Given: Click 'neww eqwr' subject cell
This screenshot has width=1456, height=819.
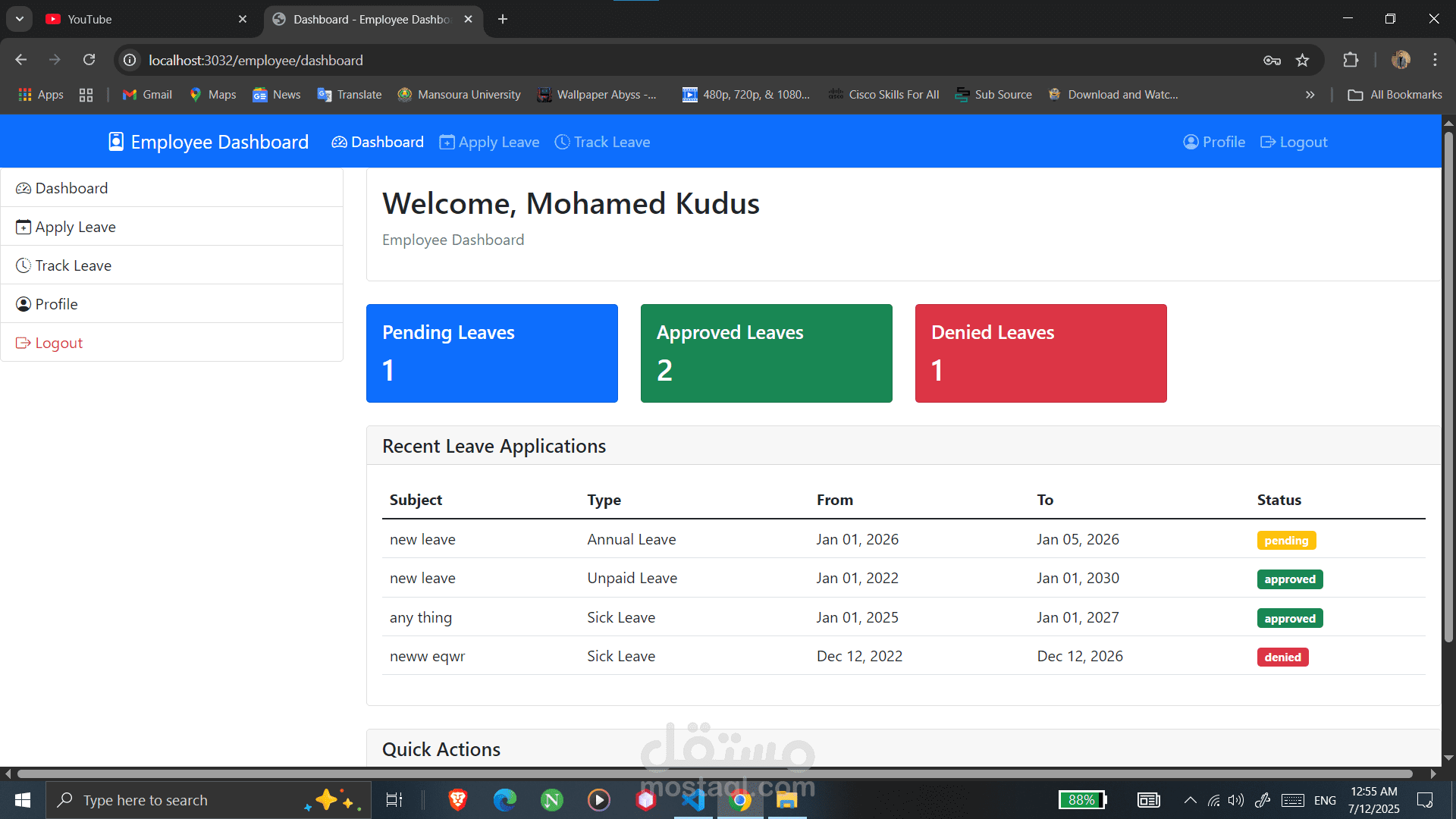Looking at the screenshot, I should click(x=427, y=656).
